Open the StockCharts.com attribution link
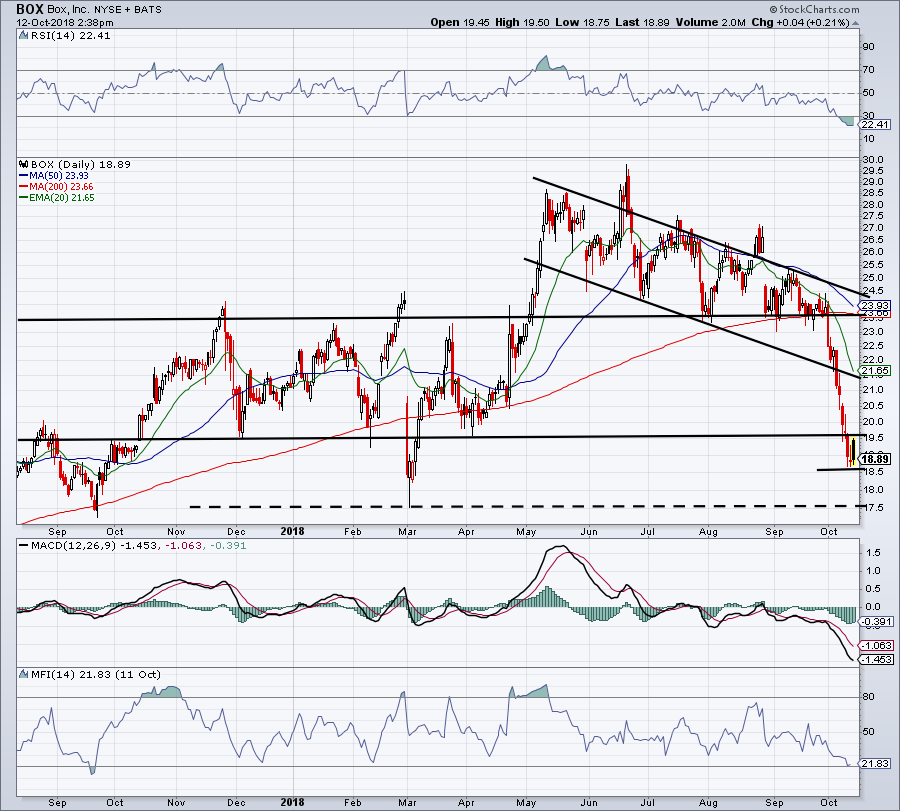 [818, 9]
